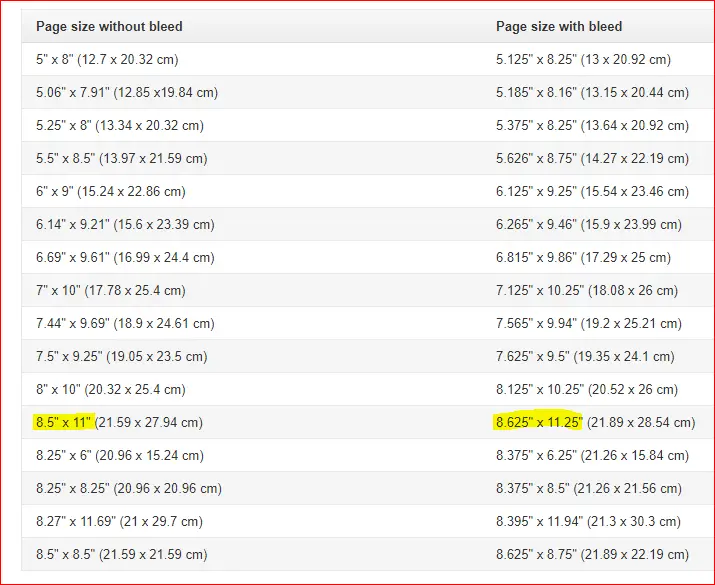Select cell 6.265" x 9.46" (15.9 x 23.99 cm)
The width and height of the screenshot is (715, 585).
coord(589,224)
